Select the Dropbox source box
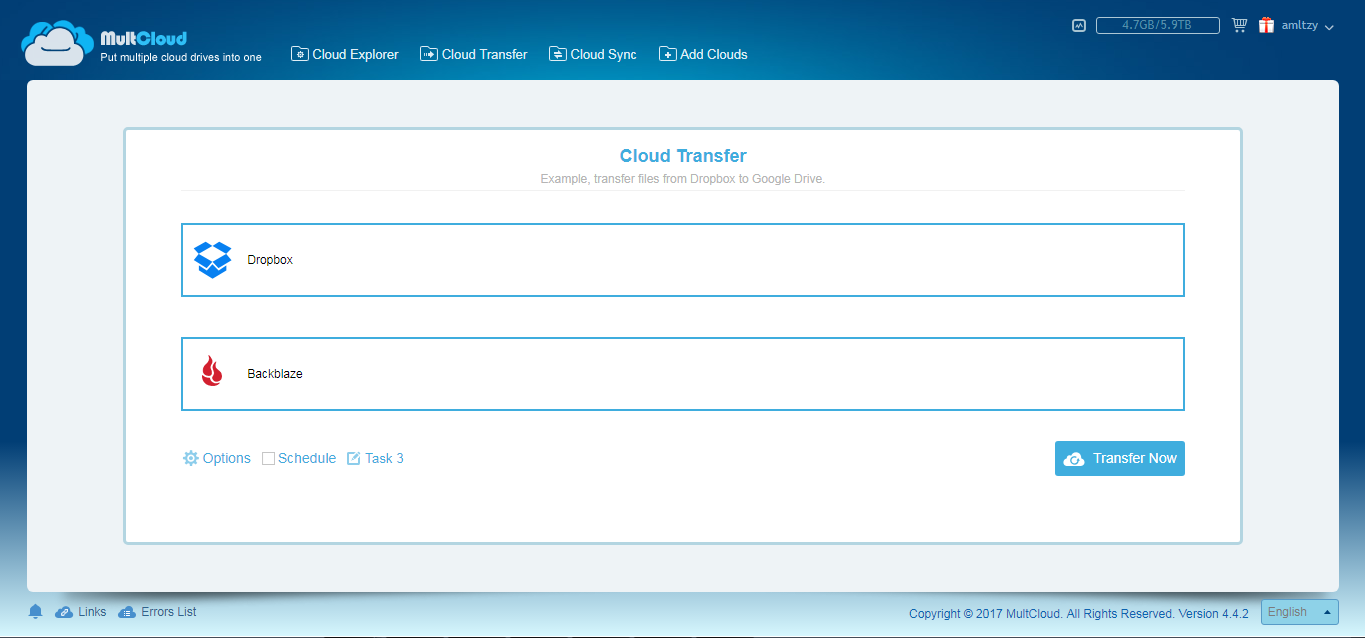 pyautogui.click(x=683, y=260)
